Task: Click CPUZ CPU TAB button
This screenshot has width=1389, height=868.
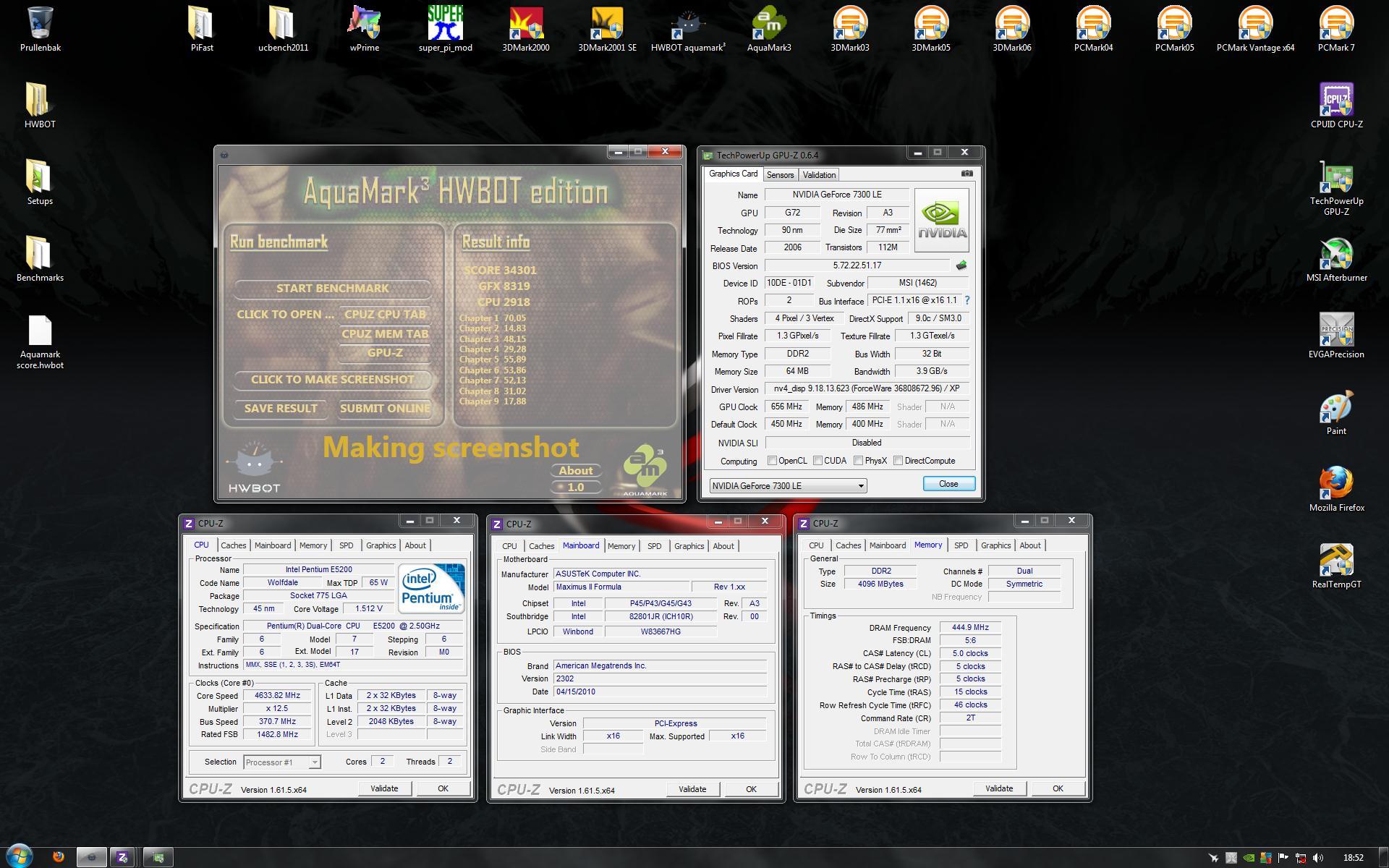Action: tap(385, 315)
